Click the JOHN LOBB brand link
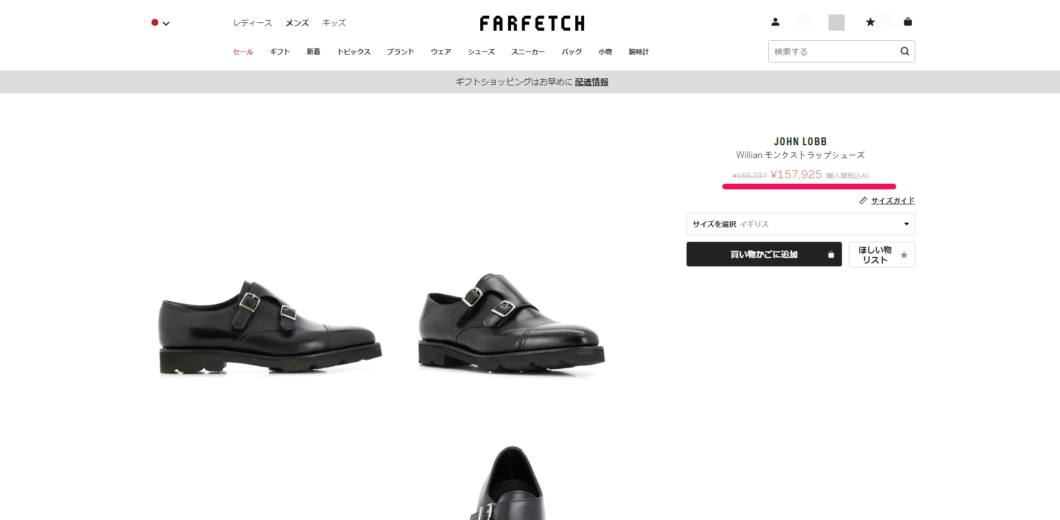This screenshot has width=1060, height=520. tap(800, 141)
